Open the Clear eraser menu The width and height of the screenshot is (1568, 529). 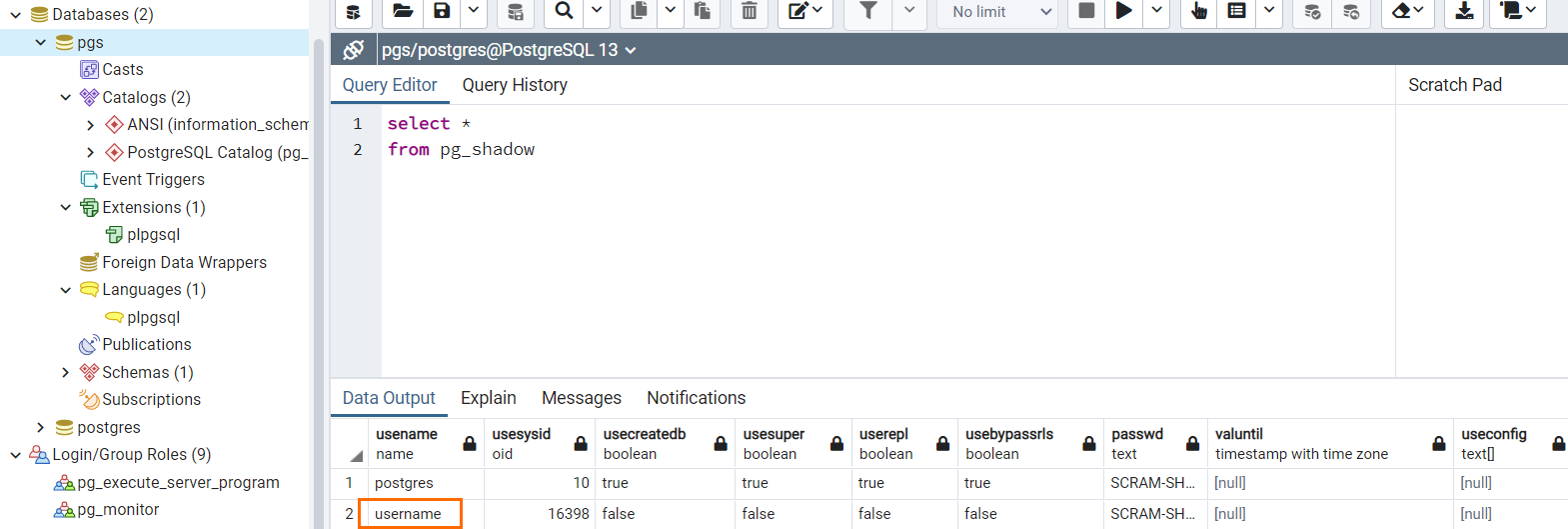click(x=1408, y=11)
